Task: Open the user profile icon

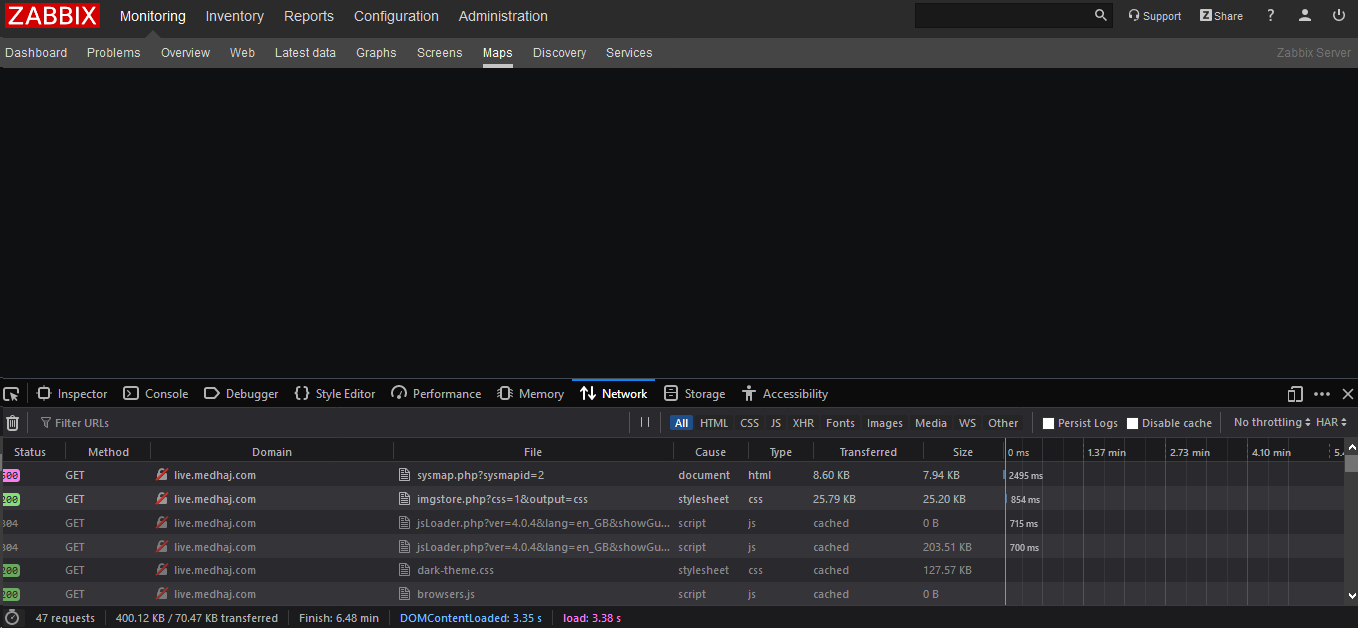Action: click(x=1305, y=16)
